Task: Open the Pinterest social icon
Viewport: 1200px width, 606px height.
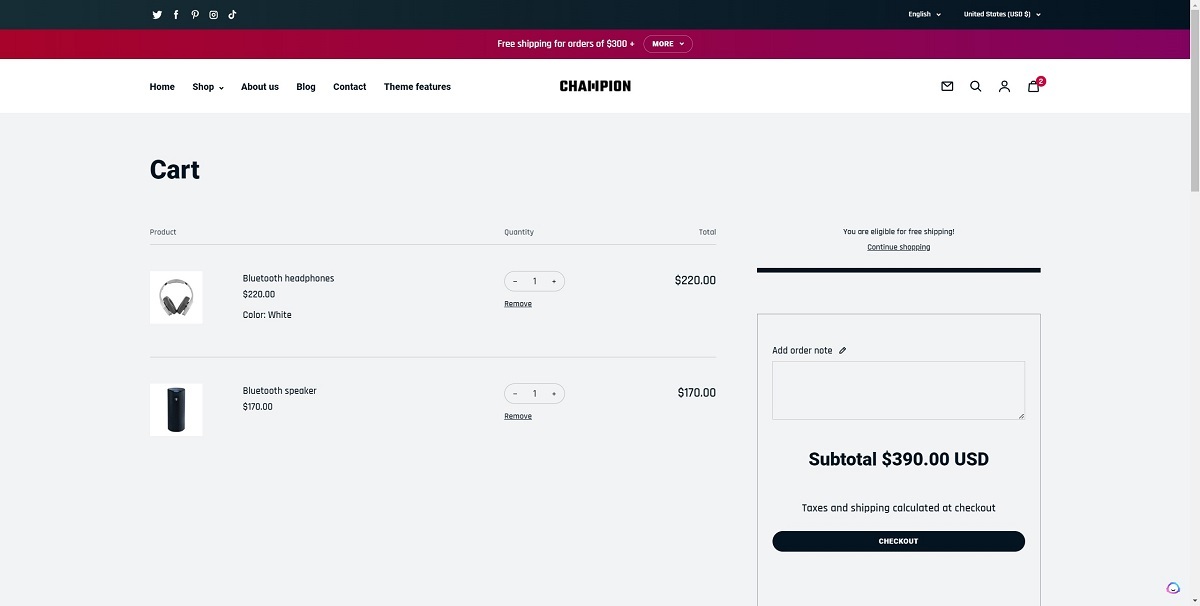Action: pos(194,14)
